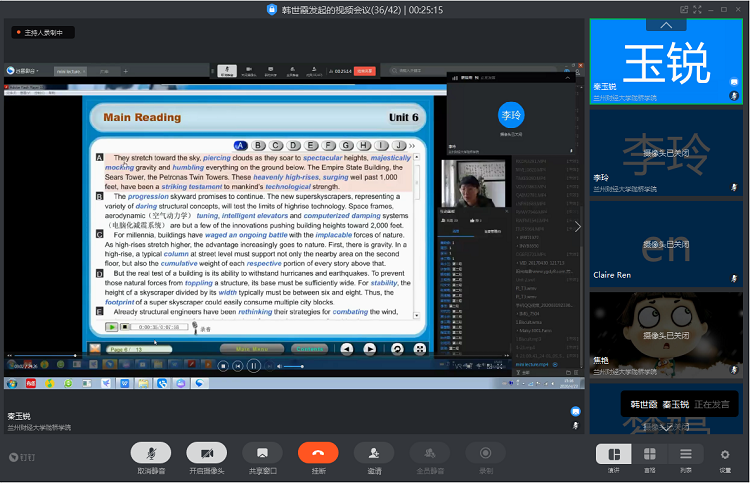Select paragraph tab B in reading
Screen dimensions: 750x483
[259, 145]
